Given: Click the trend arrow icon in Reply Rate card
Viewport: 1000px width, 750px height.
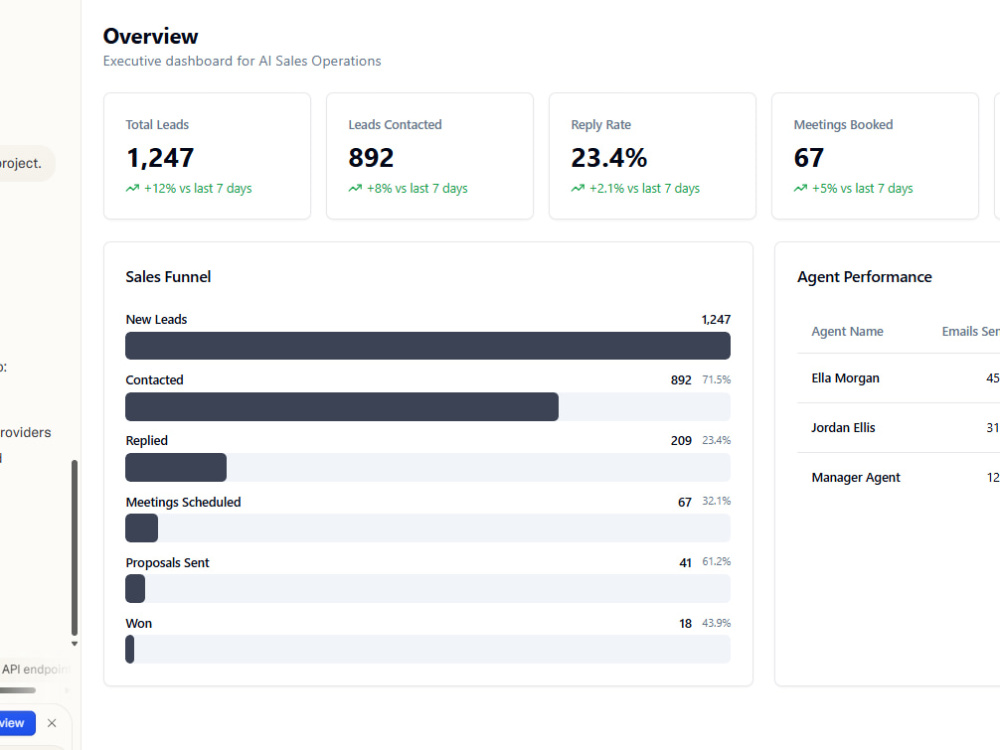Looking at the screenshot, I should point(577,188).
